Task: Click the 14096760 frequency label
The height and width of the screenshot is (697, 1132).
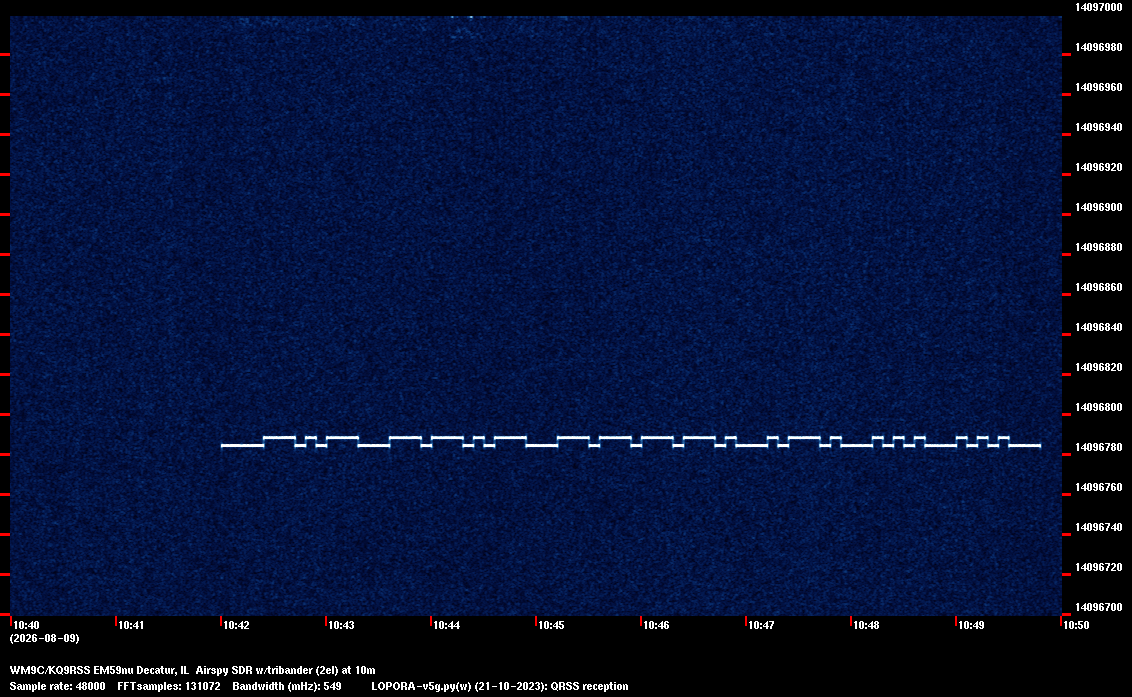Action: point(1098,488)
